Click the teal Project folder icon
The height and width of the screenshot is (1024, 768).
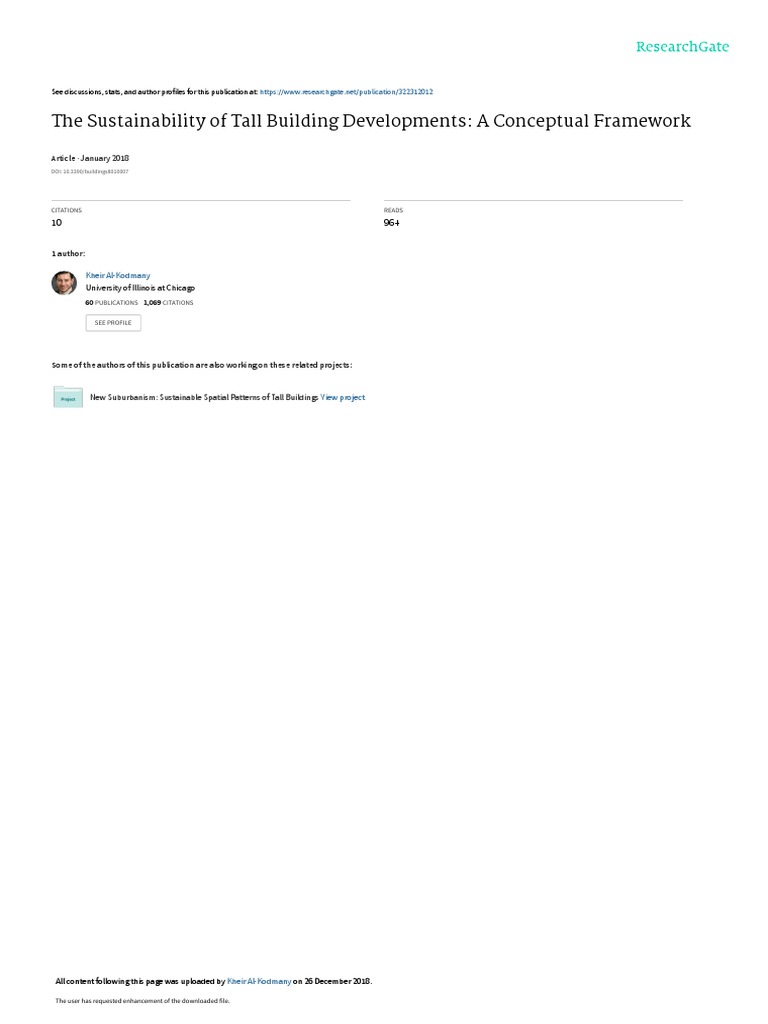(x=68, y=397)
